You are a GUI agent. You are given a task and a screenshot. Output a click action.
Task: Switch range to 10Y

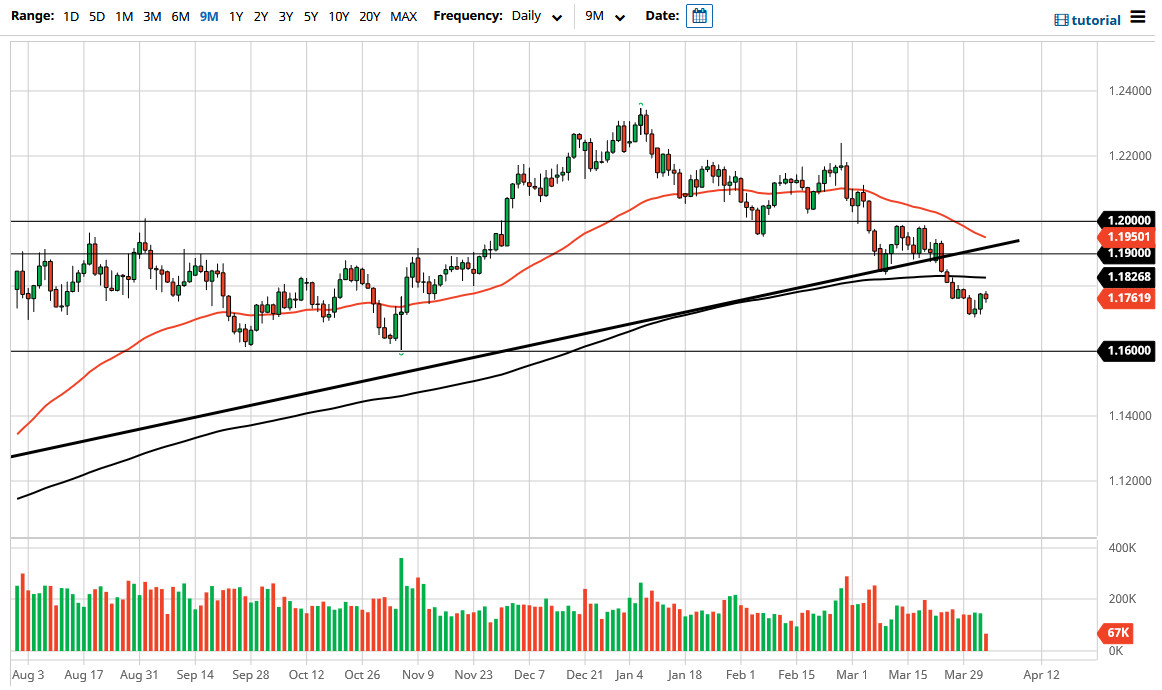(x=339, y=16)
